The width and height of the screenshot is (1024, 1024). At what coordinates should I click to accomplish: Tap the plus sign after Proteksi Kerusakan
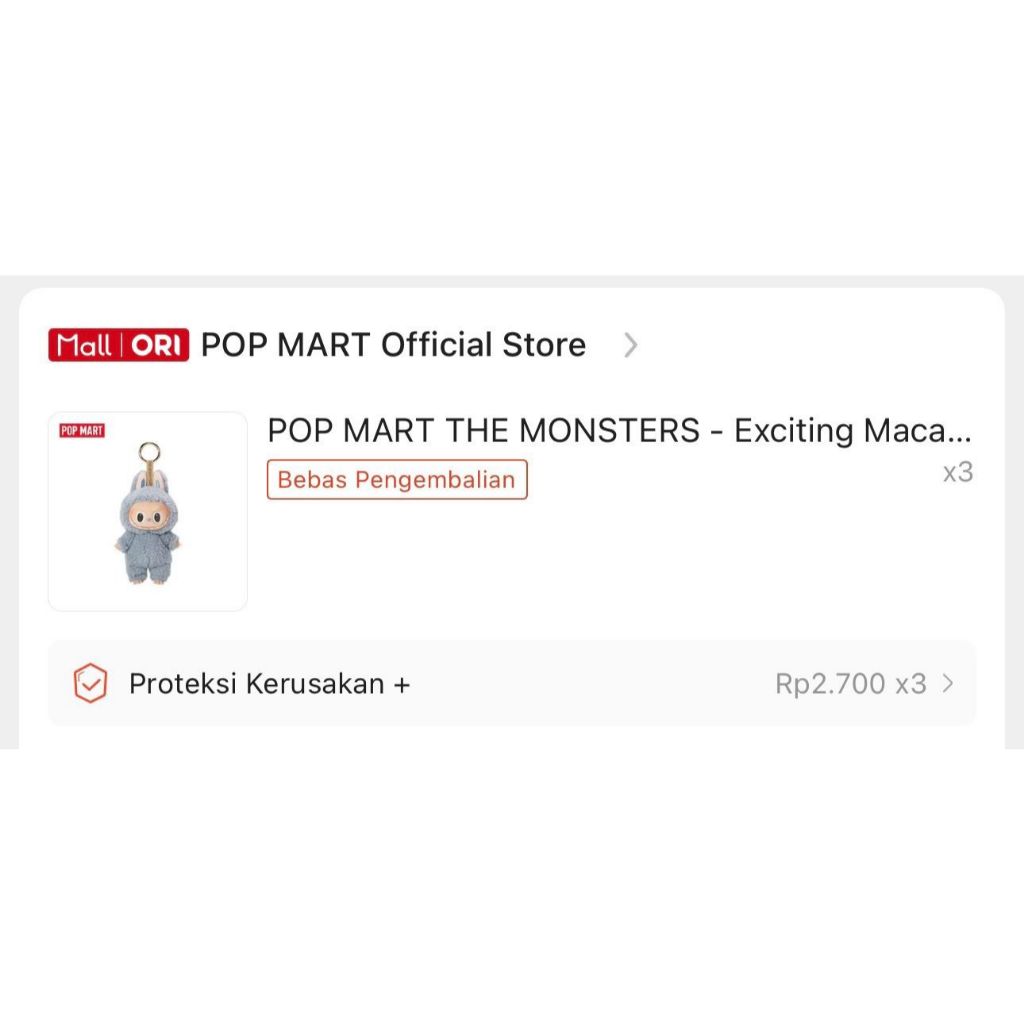click(402, 684)
